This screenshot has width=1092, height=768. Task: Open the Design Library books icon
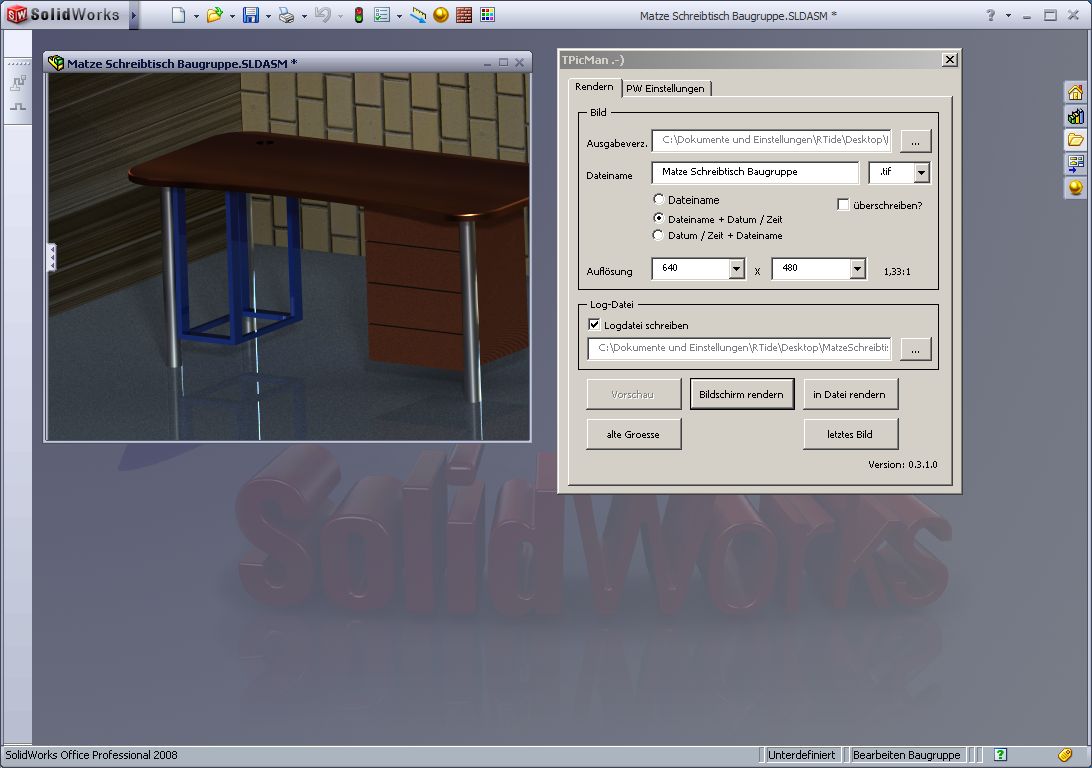click(x=1075, y=116)
